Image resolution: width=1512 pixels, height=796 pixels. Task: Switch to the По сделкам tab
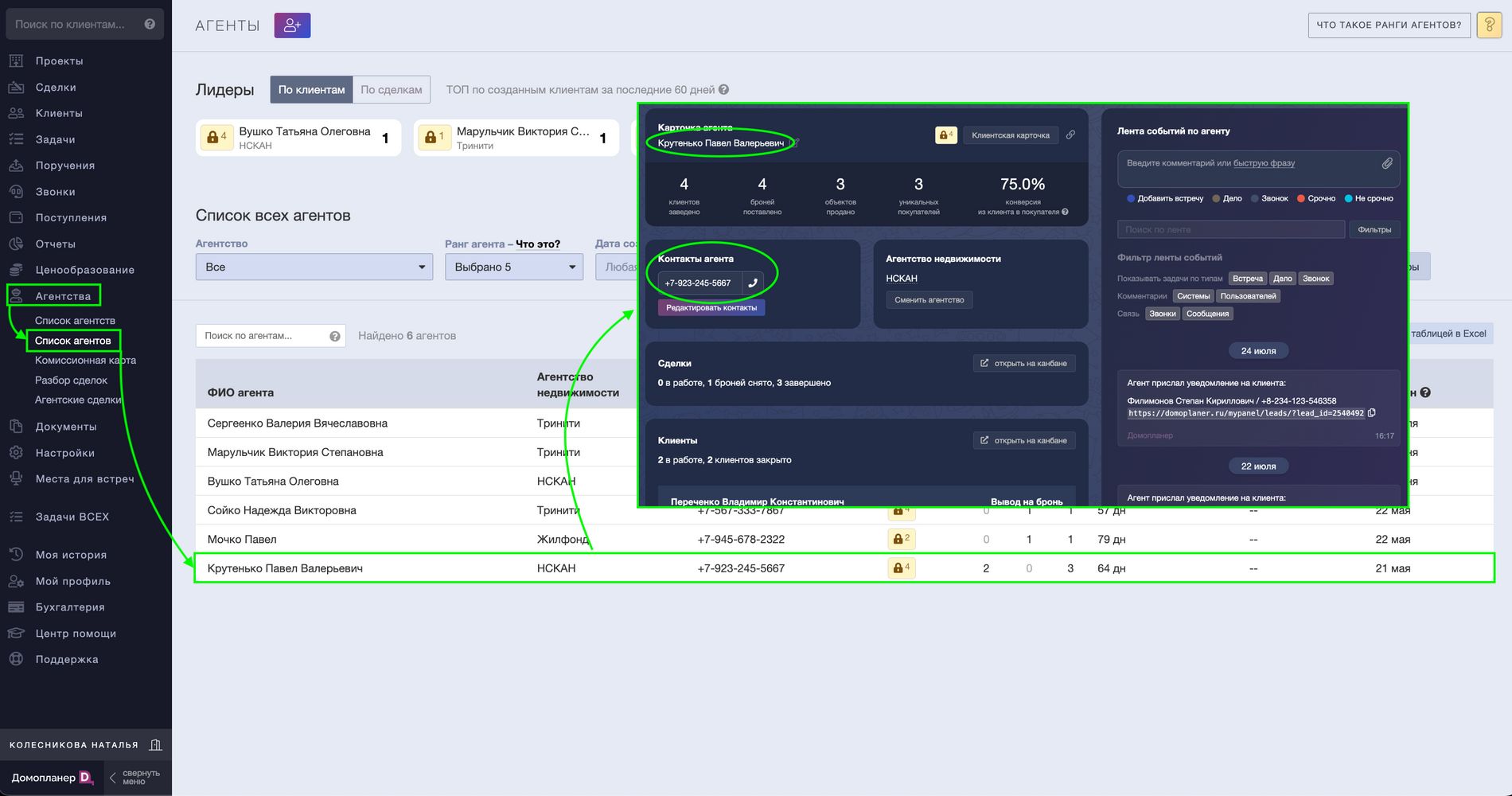(x=391, y=90)
